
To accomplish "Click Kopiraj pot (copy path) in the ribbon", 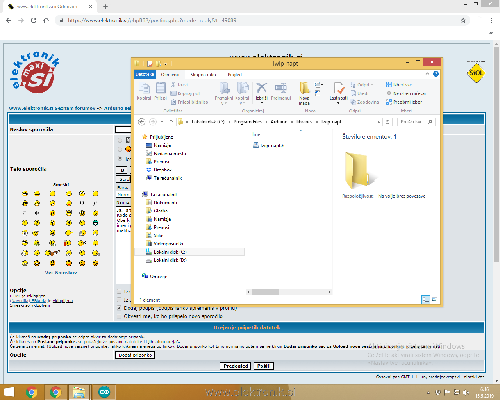I will tap(185, 94).
